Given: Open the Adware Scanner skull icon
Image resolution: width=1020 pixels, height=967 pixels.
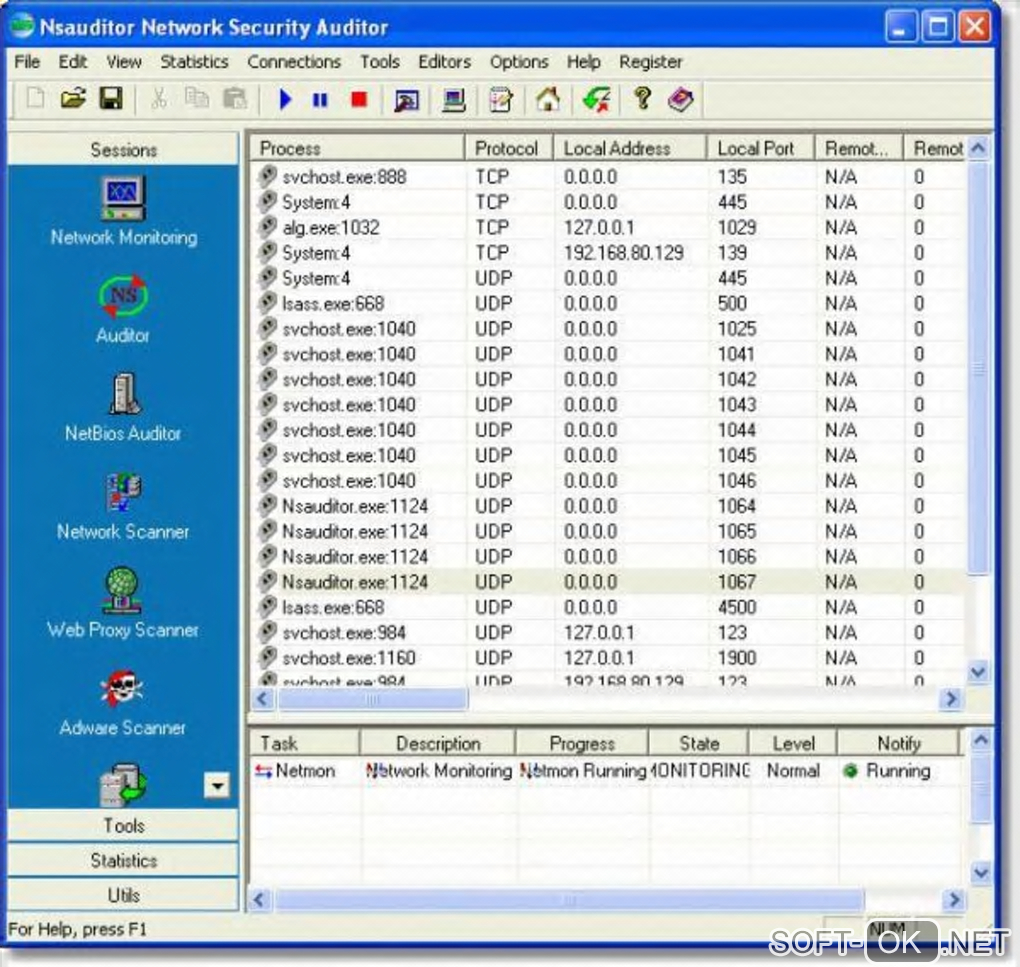Looking at the screenshot, I should 123,702.
